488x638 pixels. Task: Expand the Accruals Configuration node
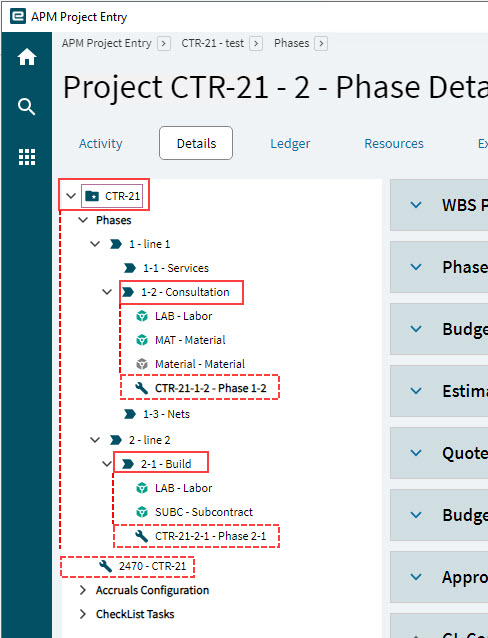point(83,590)
